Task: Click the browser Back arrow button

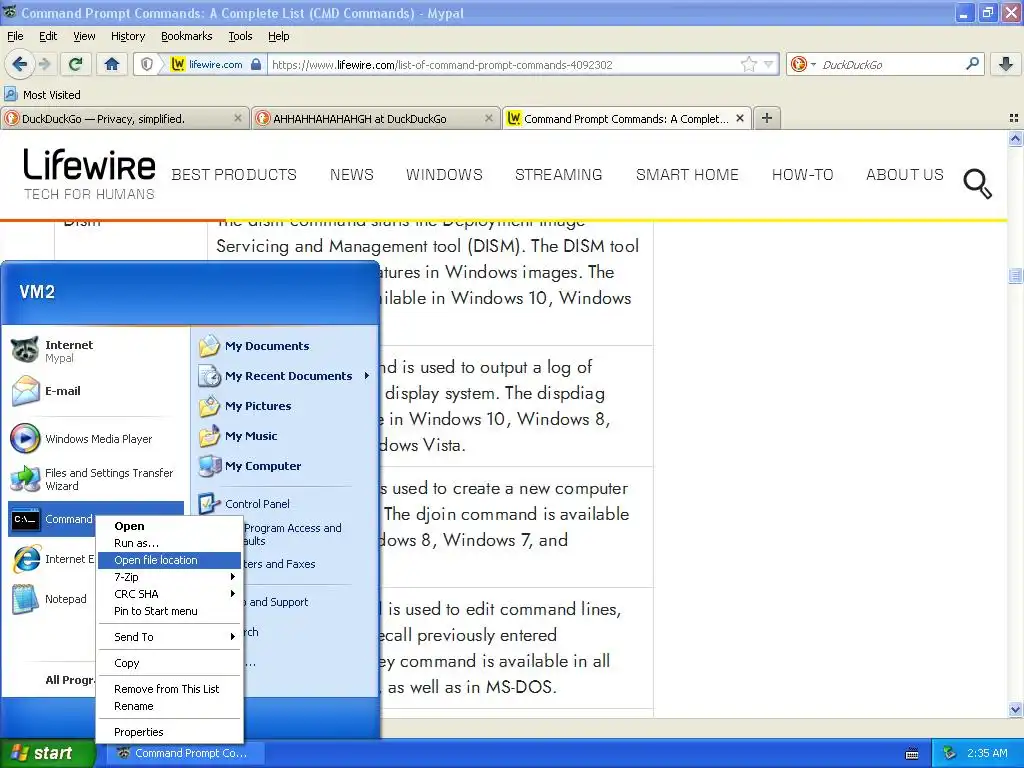Action: 19,64
